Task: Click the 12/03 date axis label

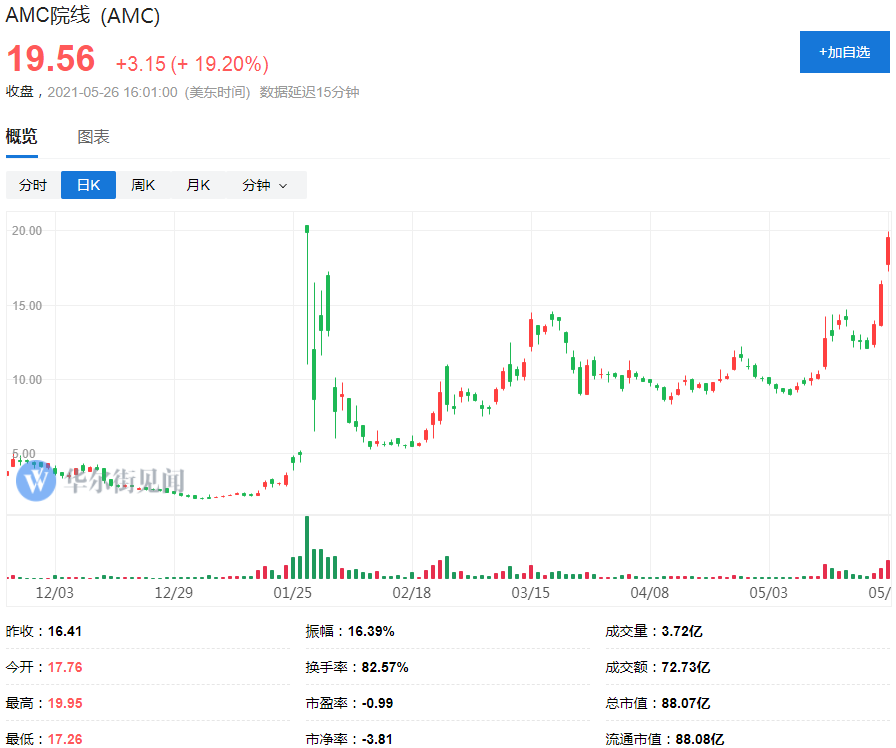Action: pyautogui.click(x=55, y=593)
